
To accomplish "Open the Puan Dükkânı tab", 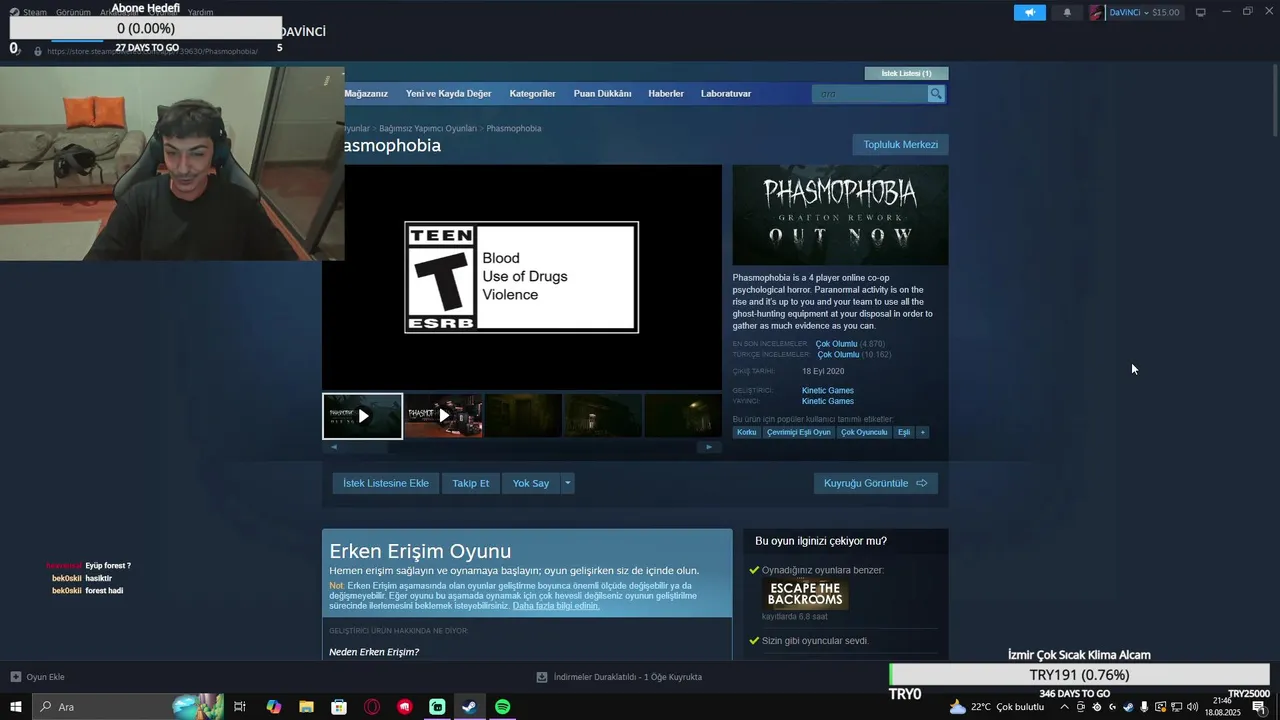I will (x=602, y=94).
